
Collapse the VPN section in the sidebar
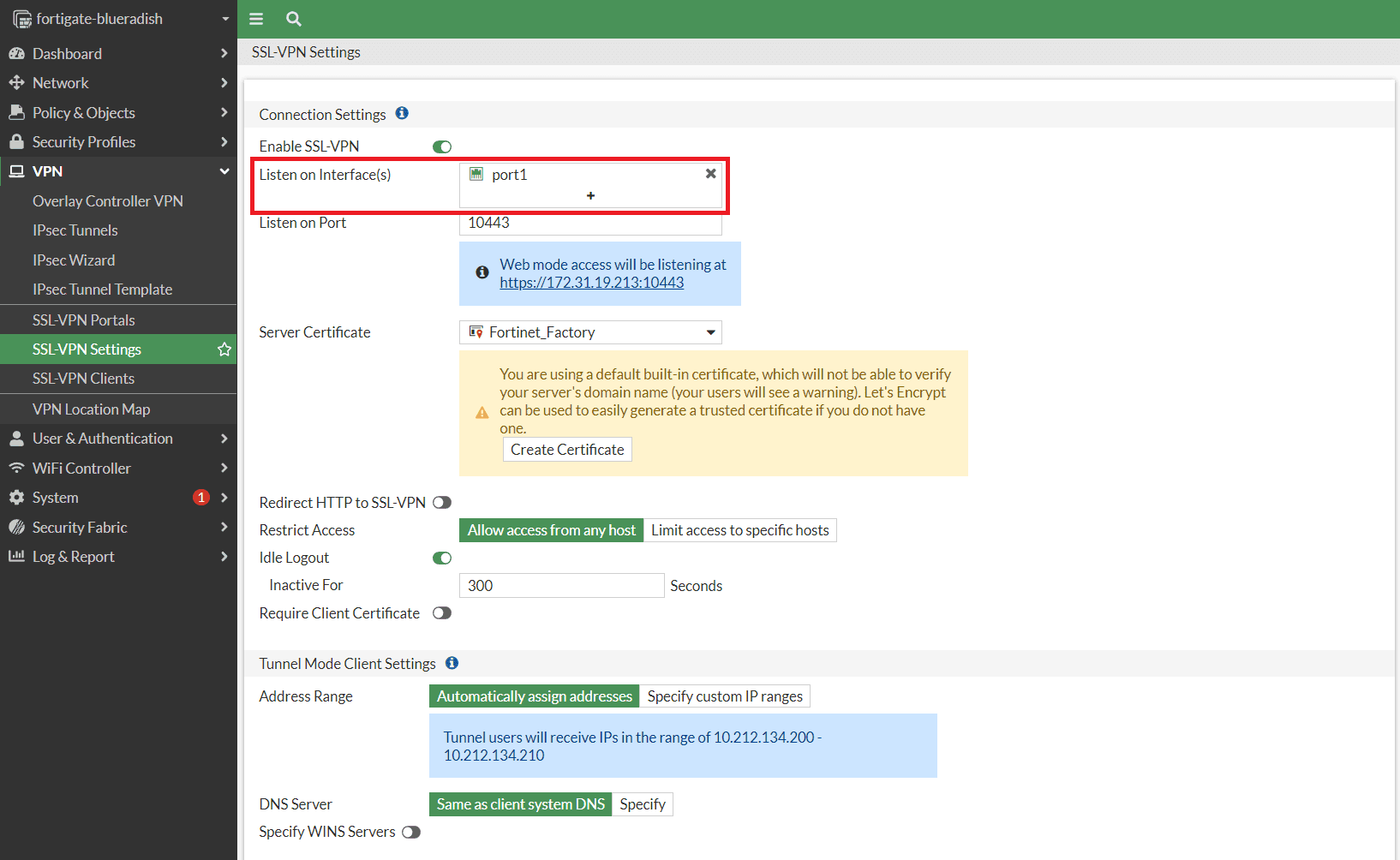pos(224,170)
